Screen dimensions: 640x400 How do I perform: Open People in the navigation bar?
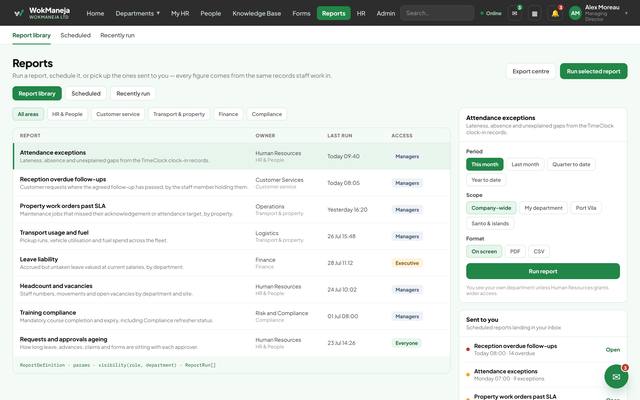point(211,13)
